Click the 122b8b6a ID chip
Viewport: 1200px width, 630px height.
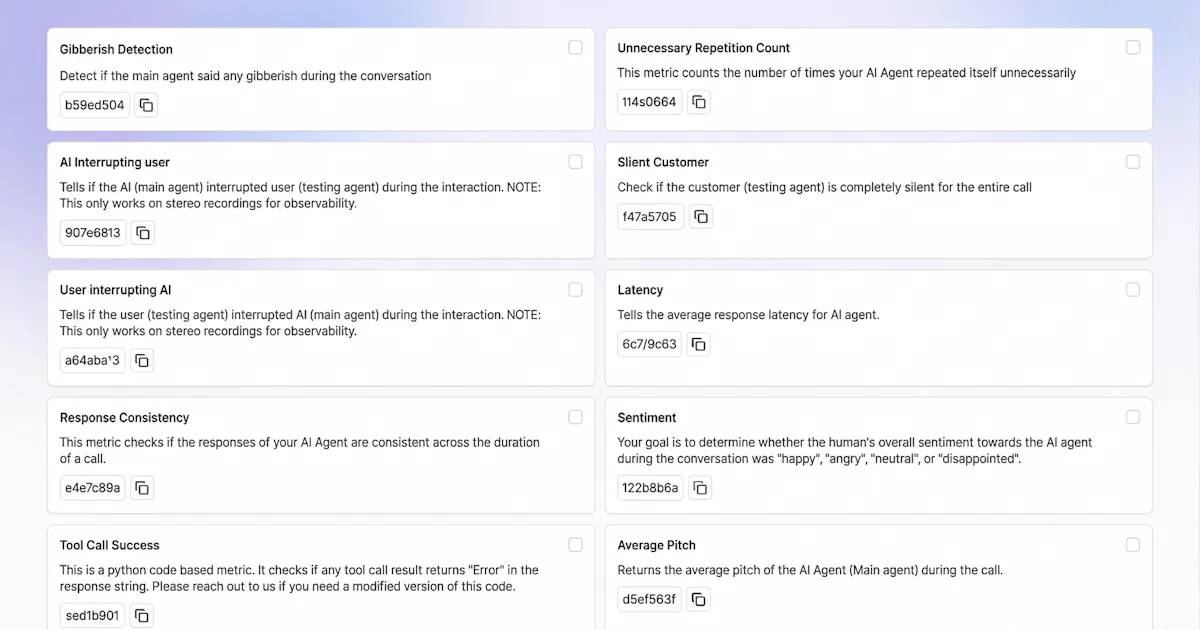651,488
